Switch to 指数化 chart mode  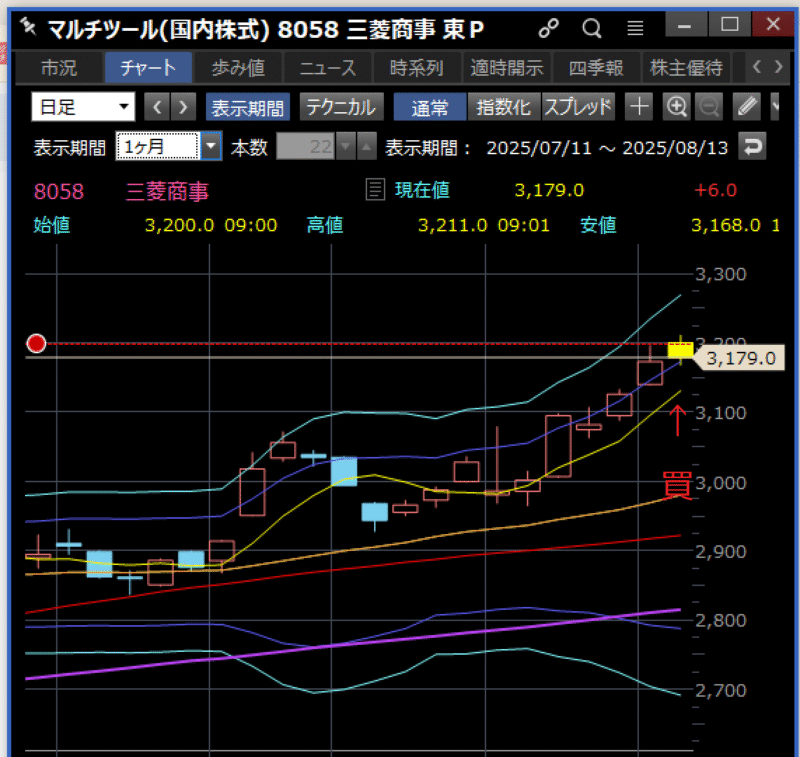504,107
